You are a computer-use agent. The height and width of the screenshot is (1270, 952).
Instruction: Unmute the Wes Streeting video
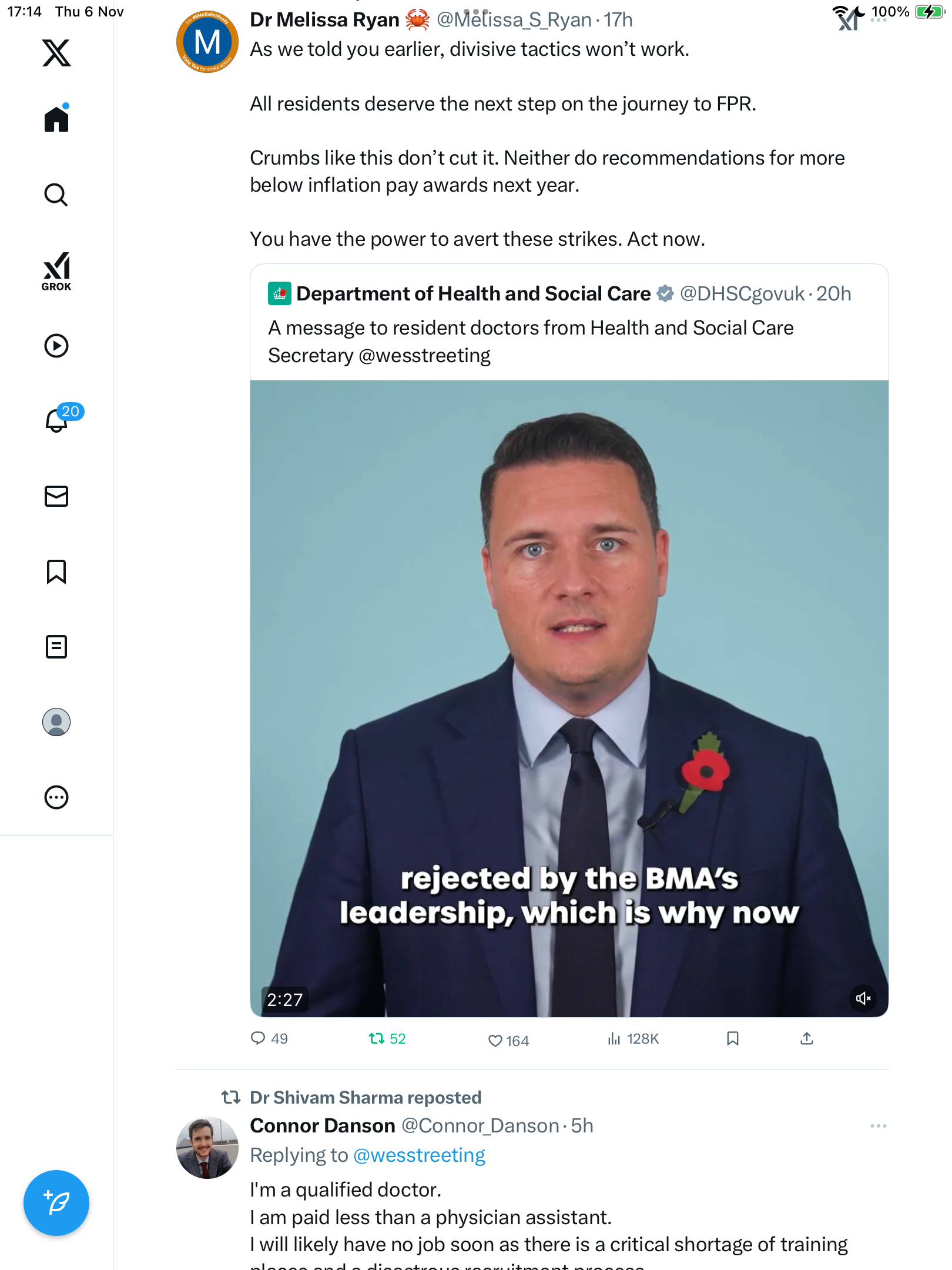click(863, 998)
